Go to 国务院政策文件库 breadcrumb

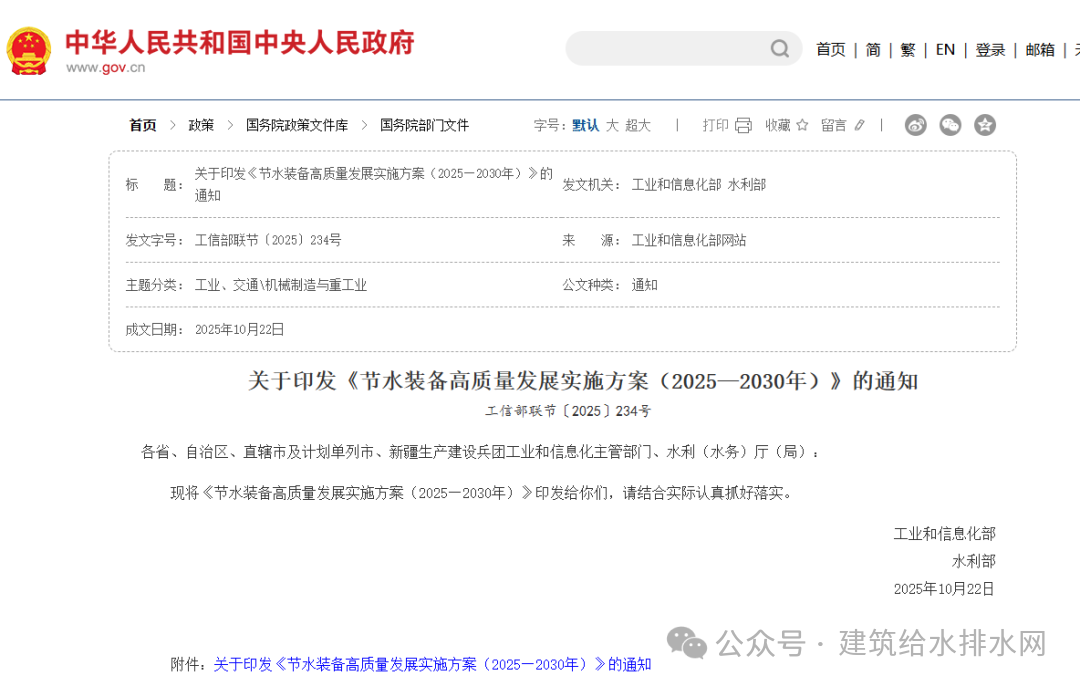coord(297,125)
